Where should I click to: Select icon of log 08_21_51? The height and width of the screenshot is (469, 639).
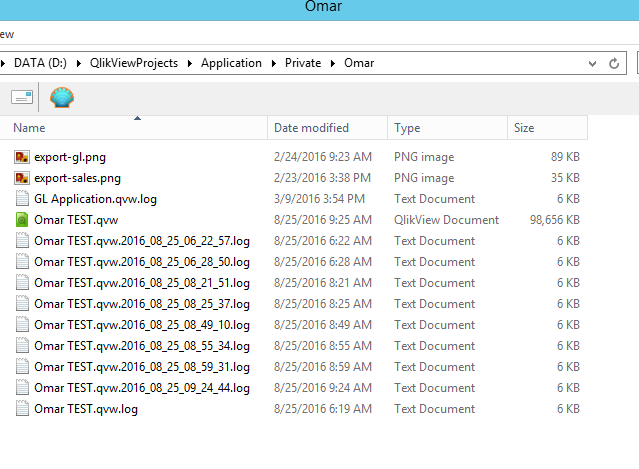[x=22, y=283]
